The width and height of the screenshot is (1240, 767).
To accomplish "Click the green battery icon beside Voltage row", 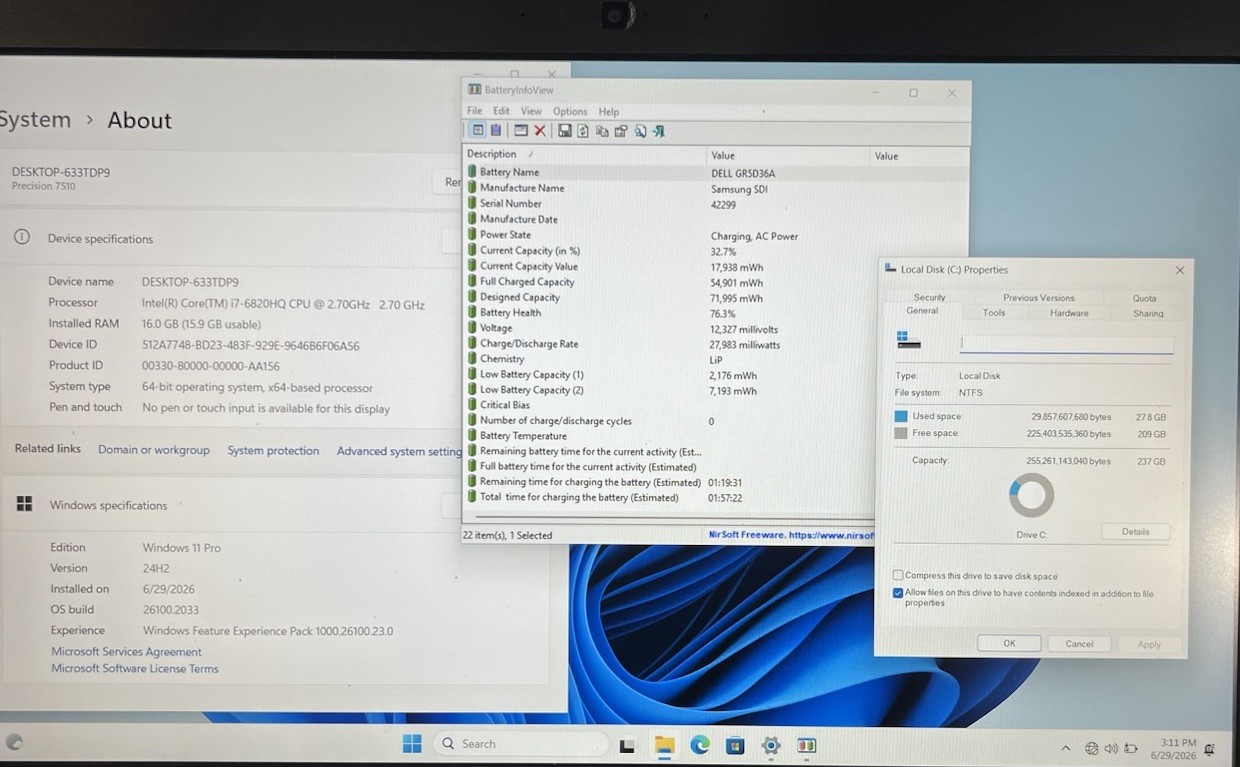I will point(472,328).
